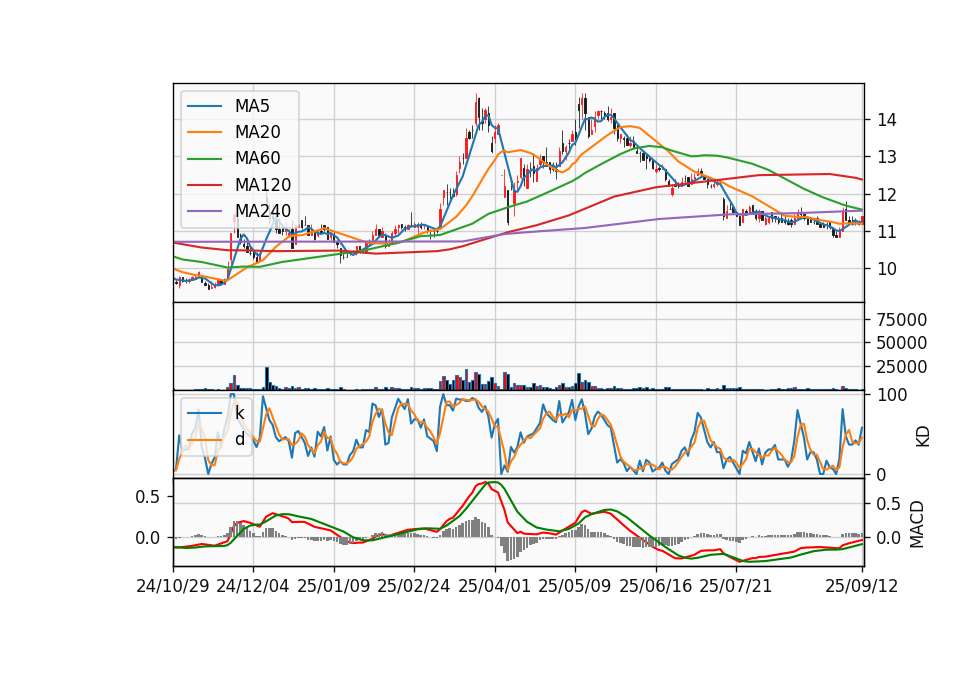Click the price axis label 10

click(x=887, y=269)
